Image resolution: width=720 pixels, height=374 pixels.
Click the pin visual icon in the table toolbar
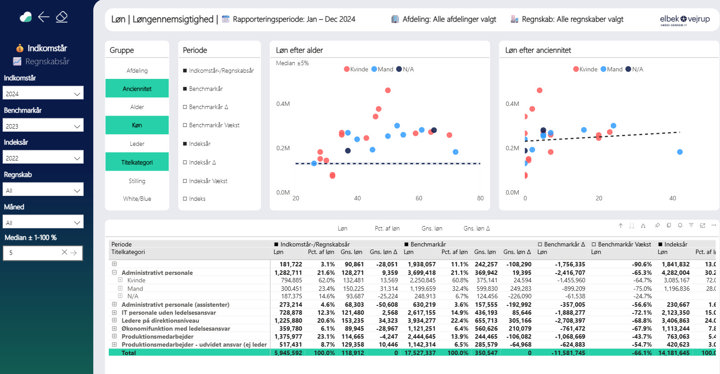click(657, 226)
